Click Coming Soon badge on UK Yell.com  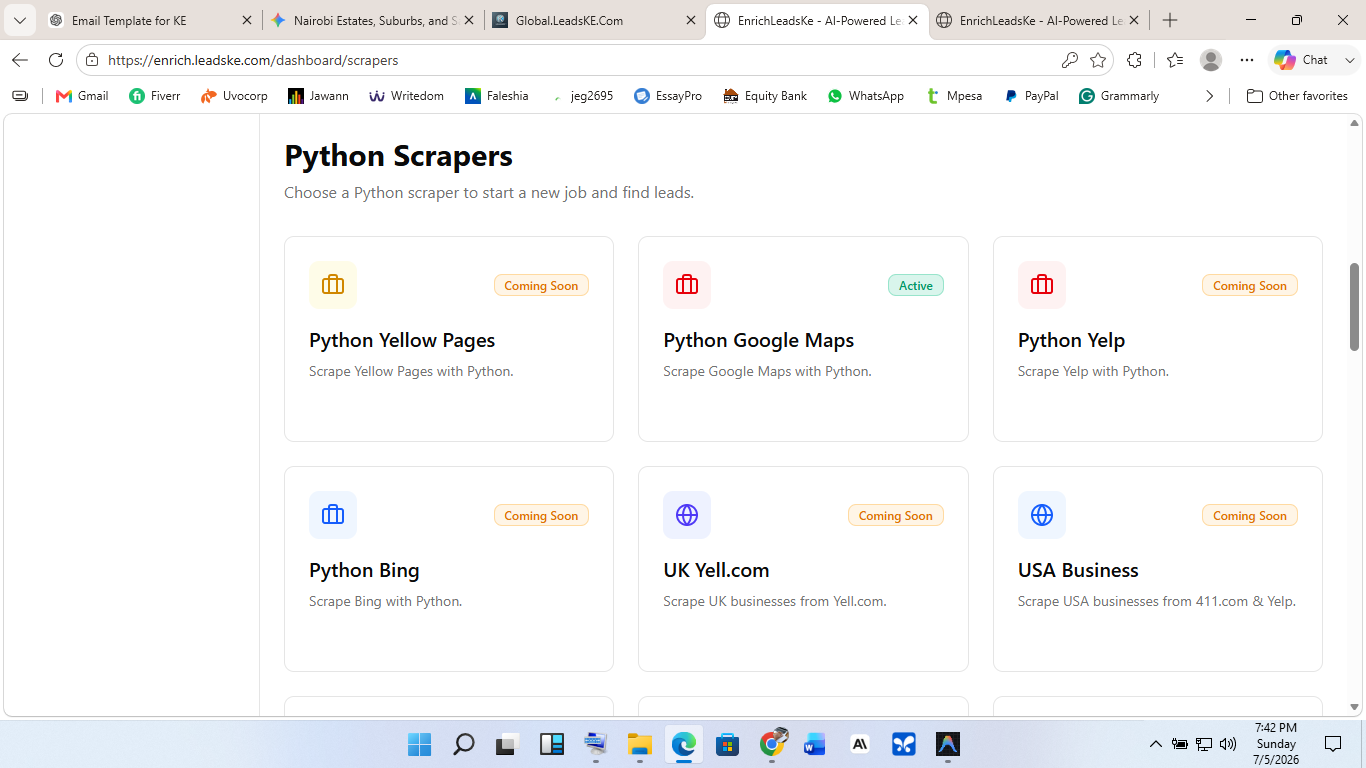895,516
